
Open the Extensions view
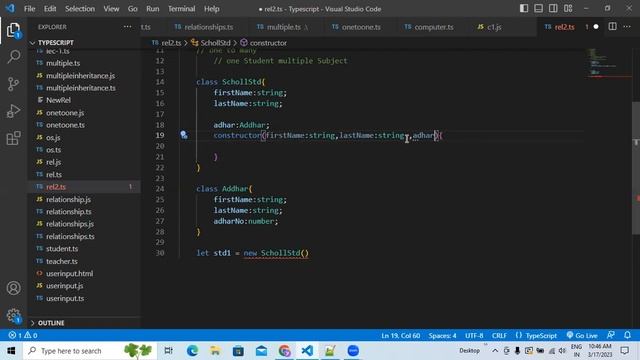[x=13, y=138]
